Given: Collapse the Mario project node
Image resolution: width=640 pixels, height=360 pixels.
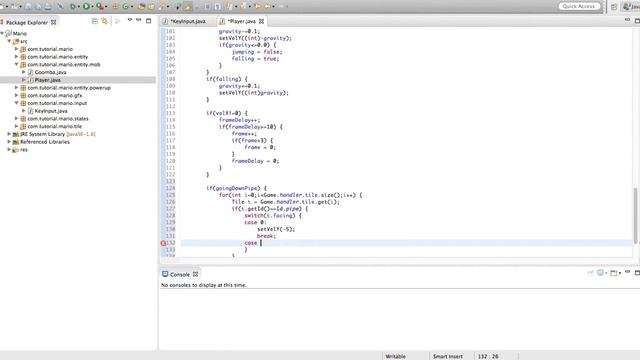Looking at the screenshot, I should 2,33.
